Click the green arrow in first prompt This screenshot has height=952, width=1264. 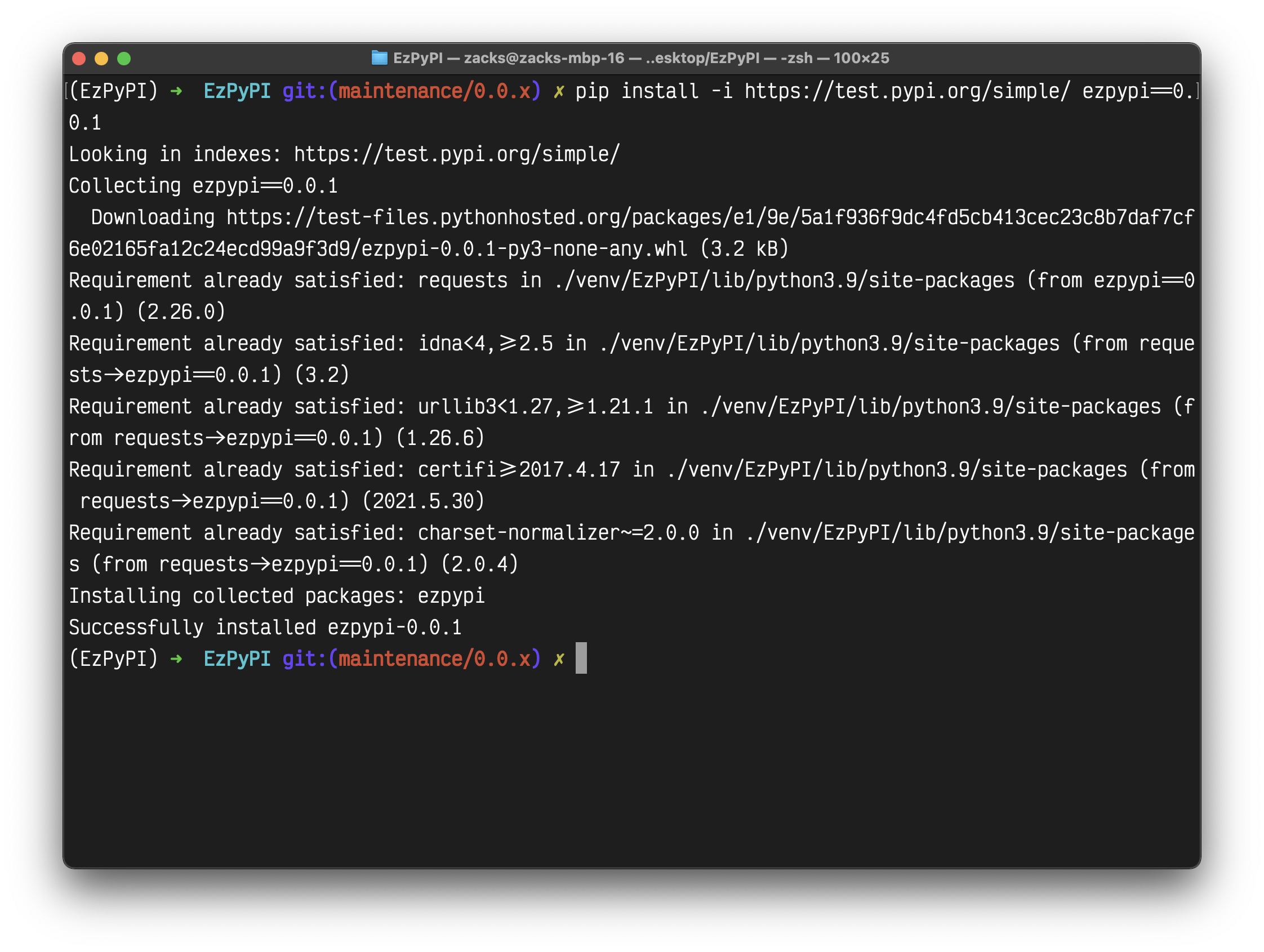176,91
